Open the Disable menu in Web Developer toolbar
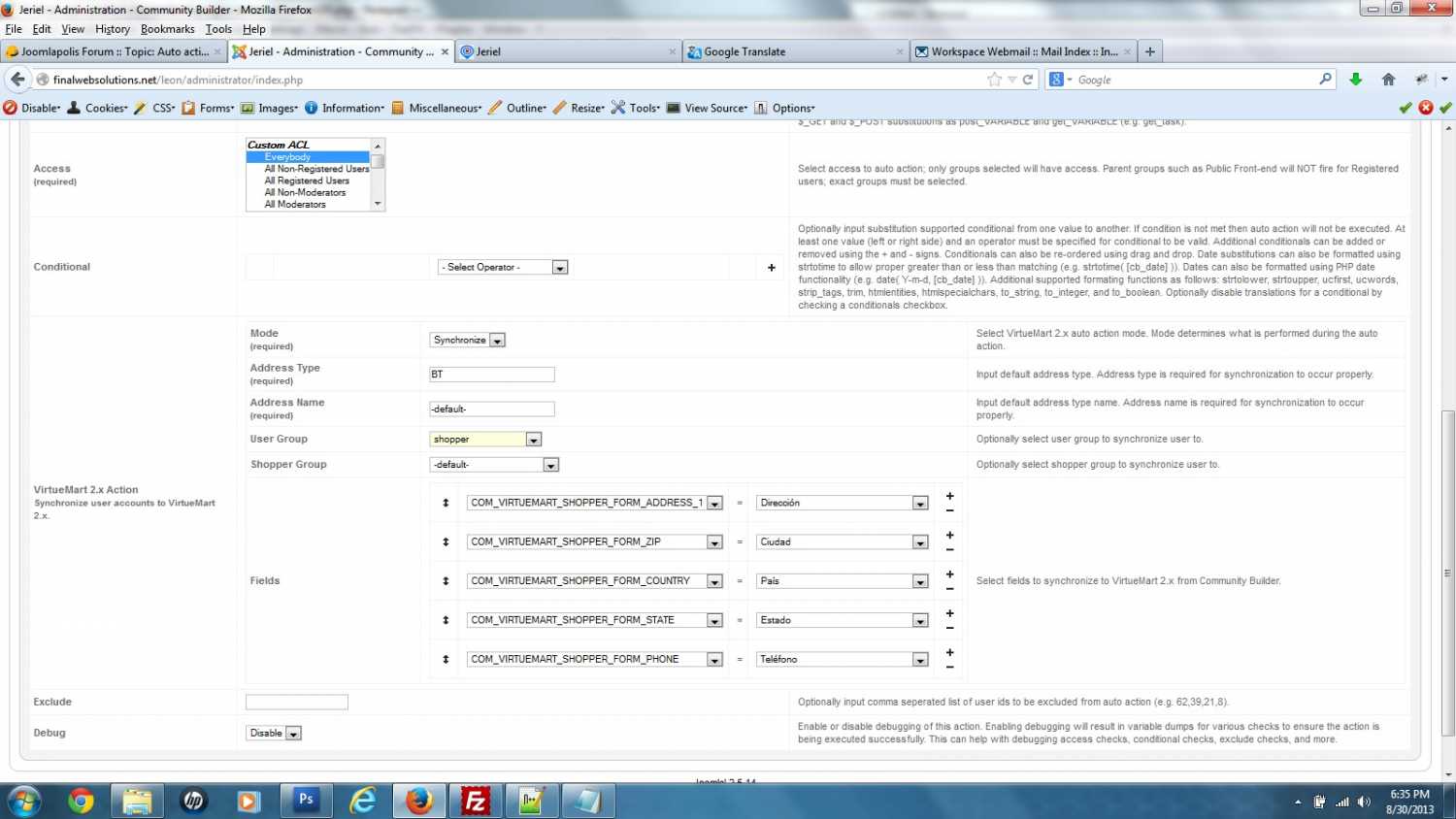This screenshot has height=819, width=1456. (31, 108)
